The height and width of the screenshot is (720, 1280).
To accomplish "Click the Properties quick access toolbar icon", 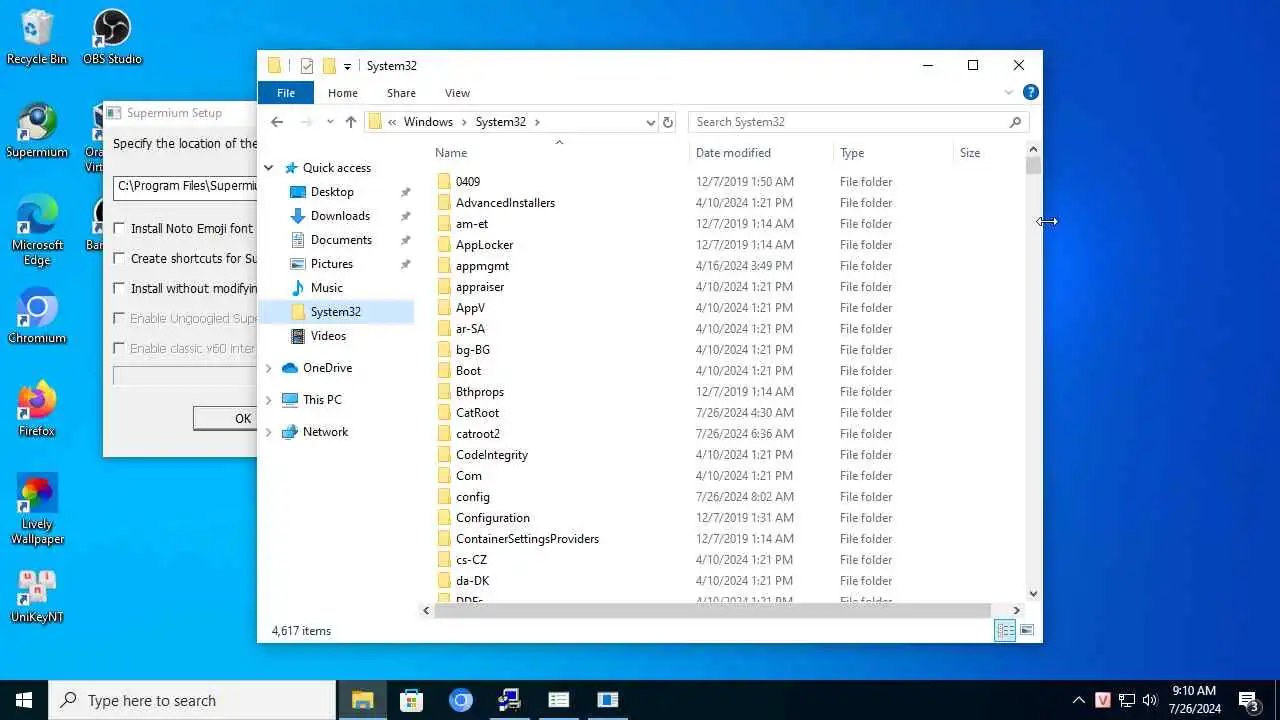I will [x=307, y=66].
